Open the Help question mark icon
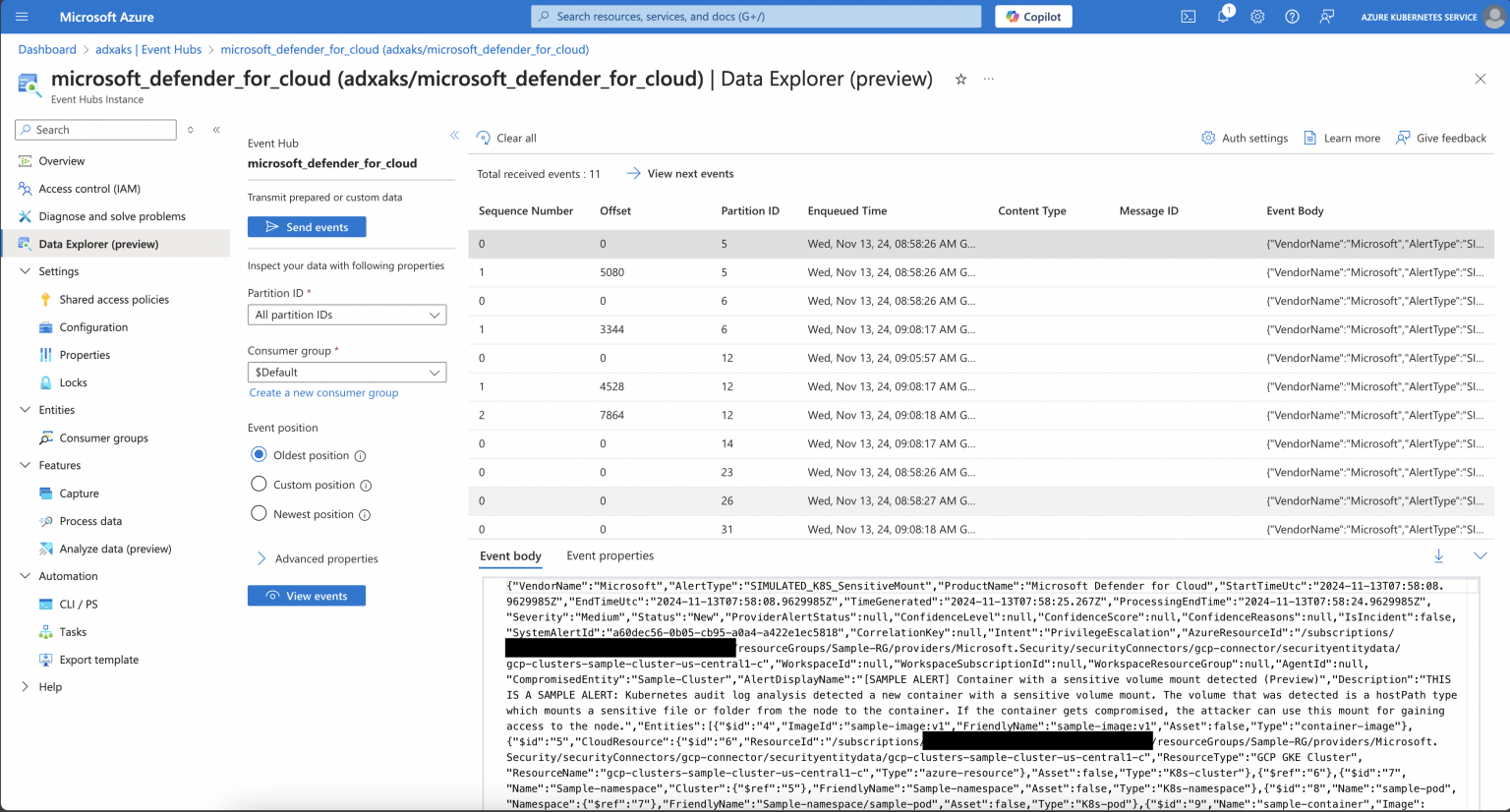1510x812 pixels. (1291, 16)
